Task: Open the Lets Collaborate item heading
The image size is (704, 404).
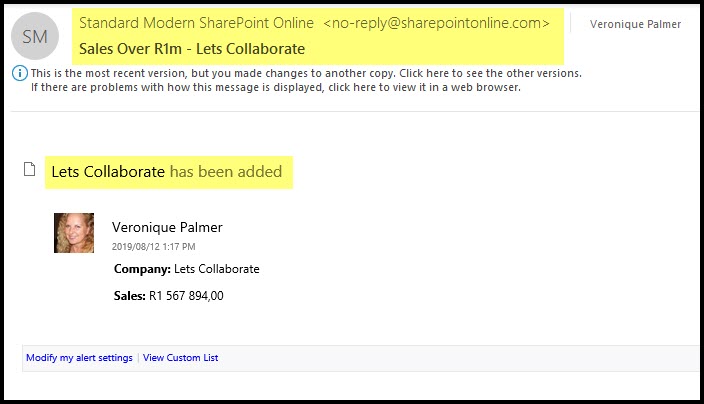Action: (108, 171)
